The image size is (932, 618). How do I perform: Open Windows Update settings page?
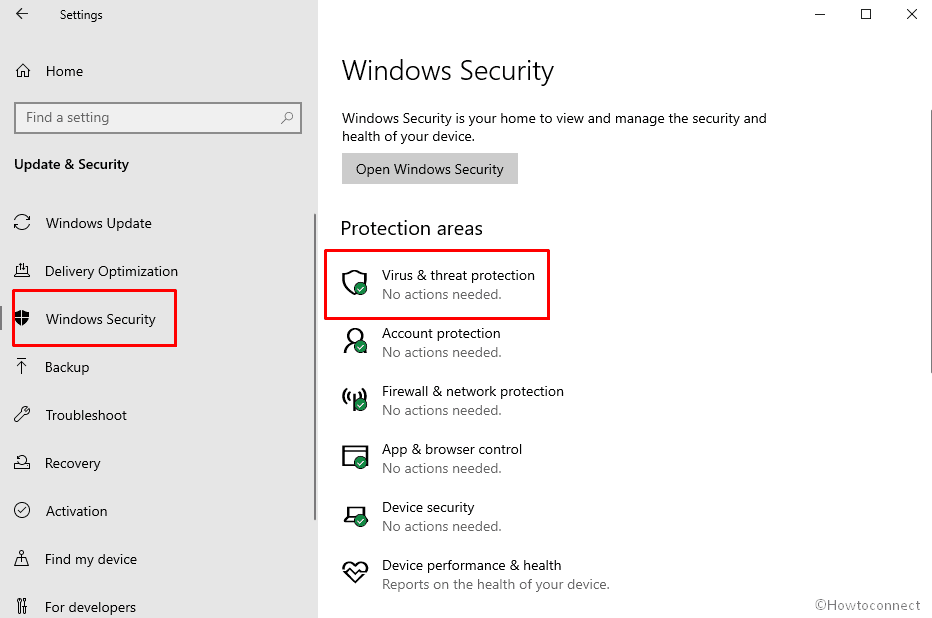pyautogui.click(x=98, y=223)
